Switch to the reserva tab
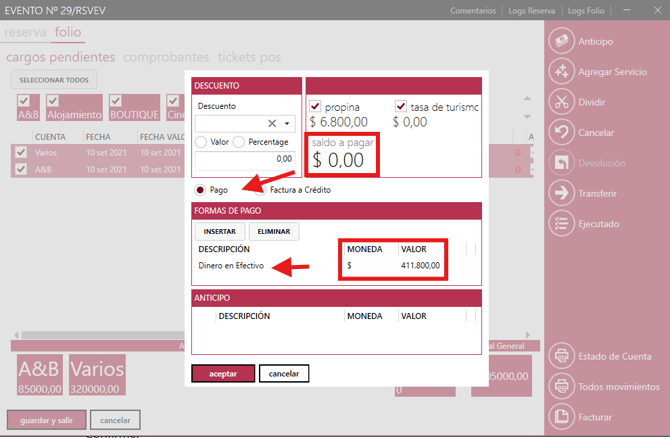670x438 pixels. 25,33
